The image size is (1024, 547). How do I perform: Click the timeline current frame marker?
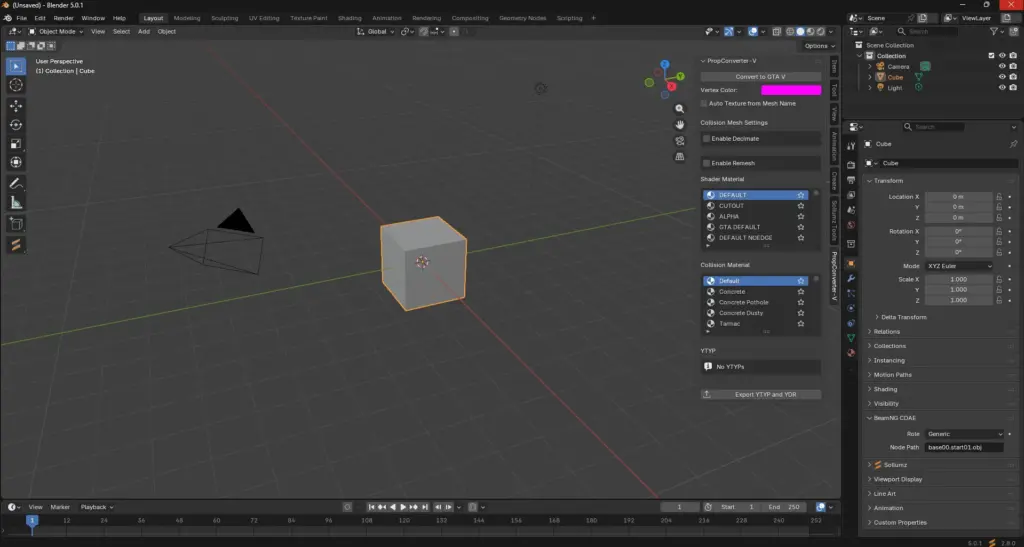pos(31,520)
